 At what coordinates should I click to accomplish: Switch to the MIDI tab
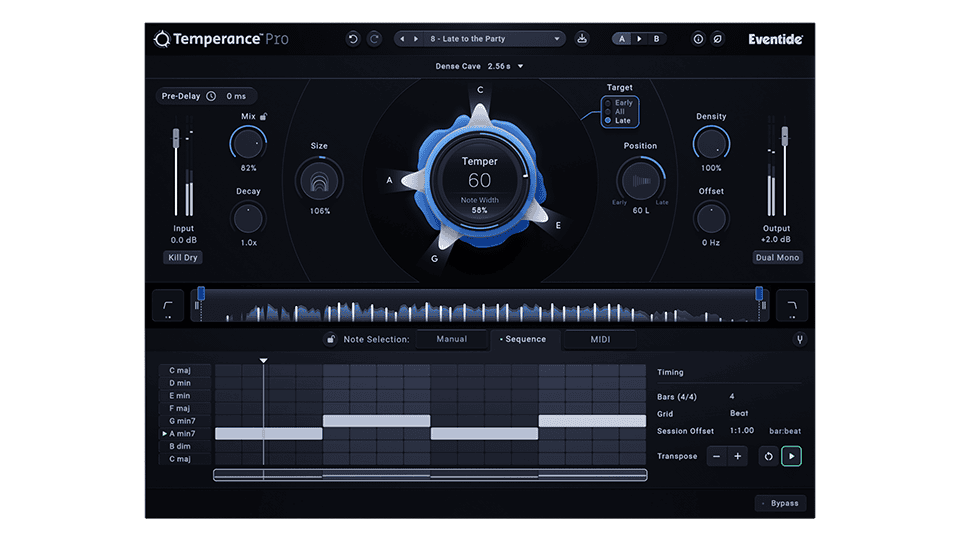[x=600, y=339]
